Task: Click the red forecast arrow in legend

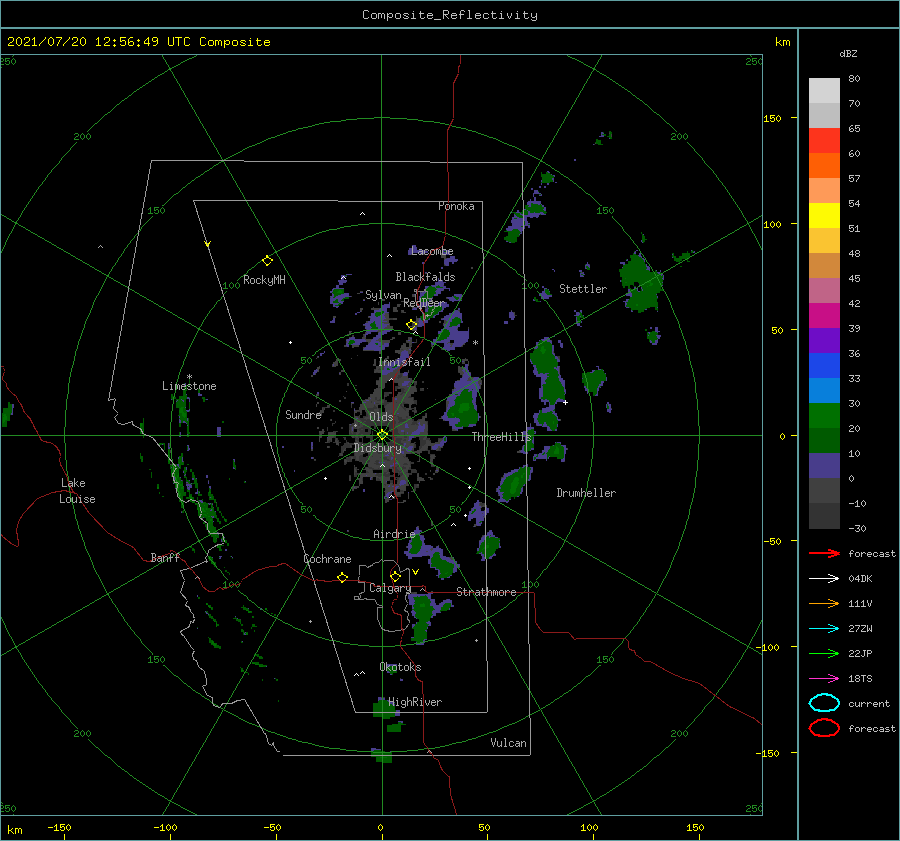Action: pyautogui.click(x=824, y=553)
